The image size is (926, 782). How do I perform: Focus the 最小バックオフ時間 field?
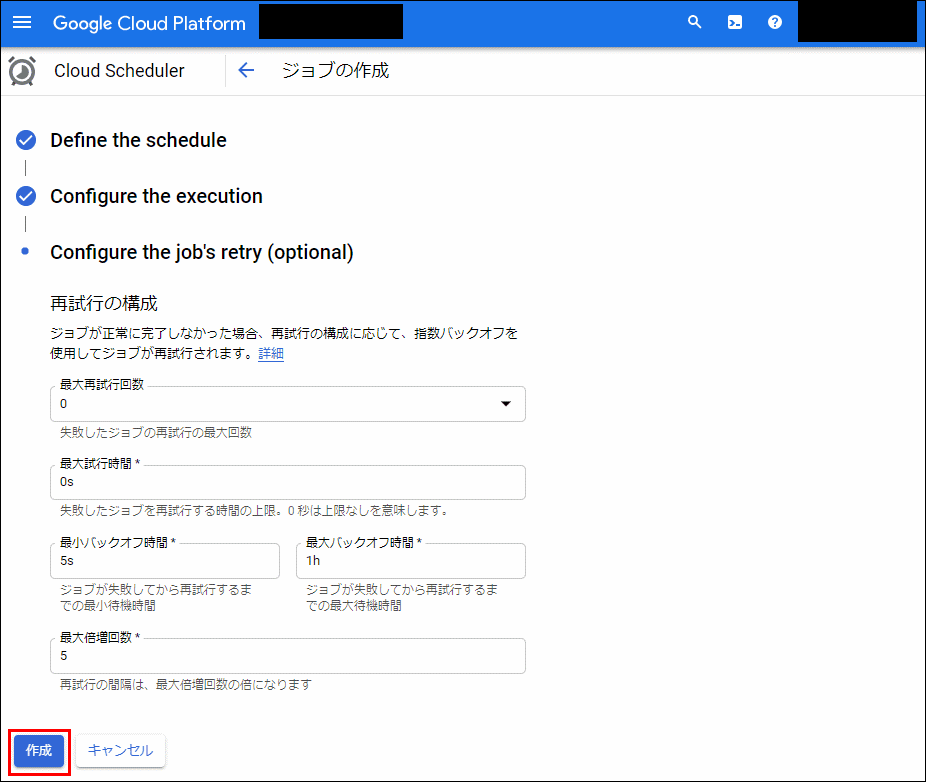[x=165, y=561]
